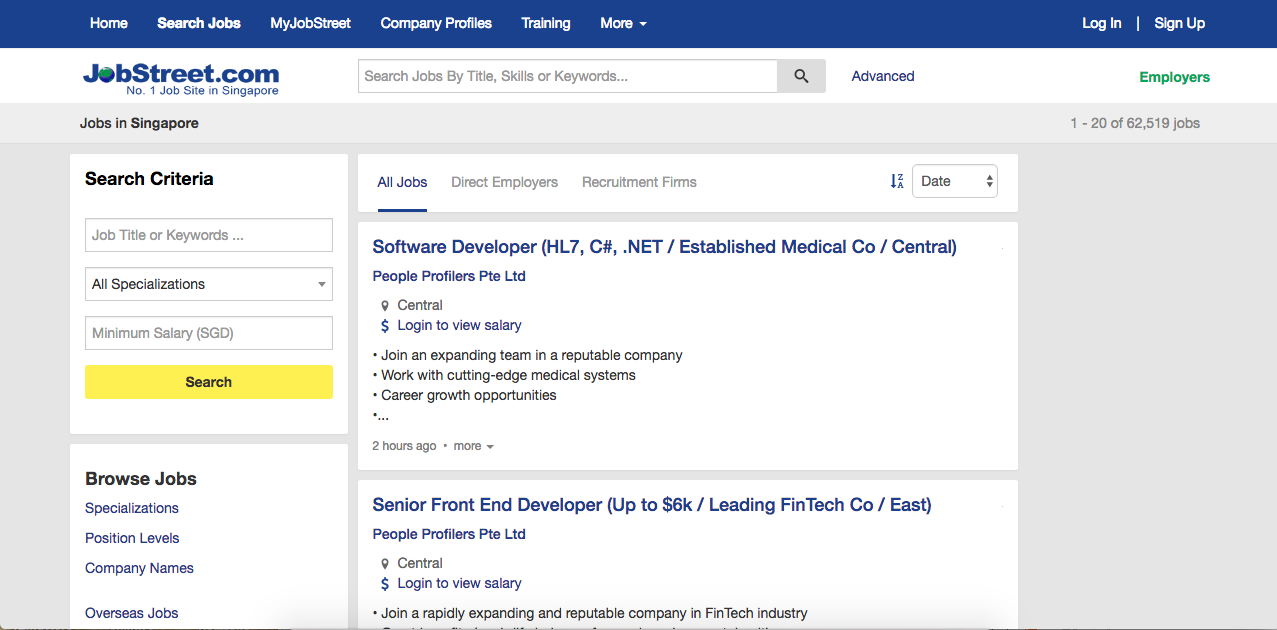Open the Date sort dropdown
The image size is (1277, 630).
[955, 181]
